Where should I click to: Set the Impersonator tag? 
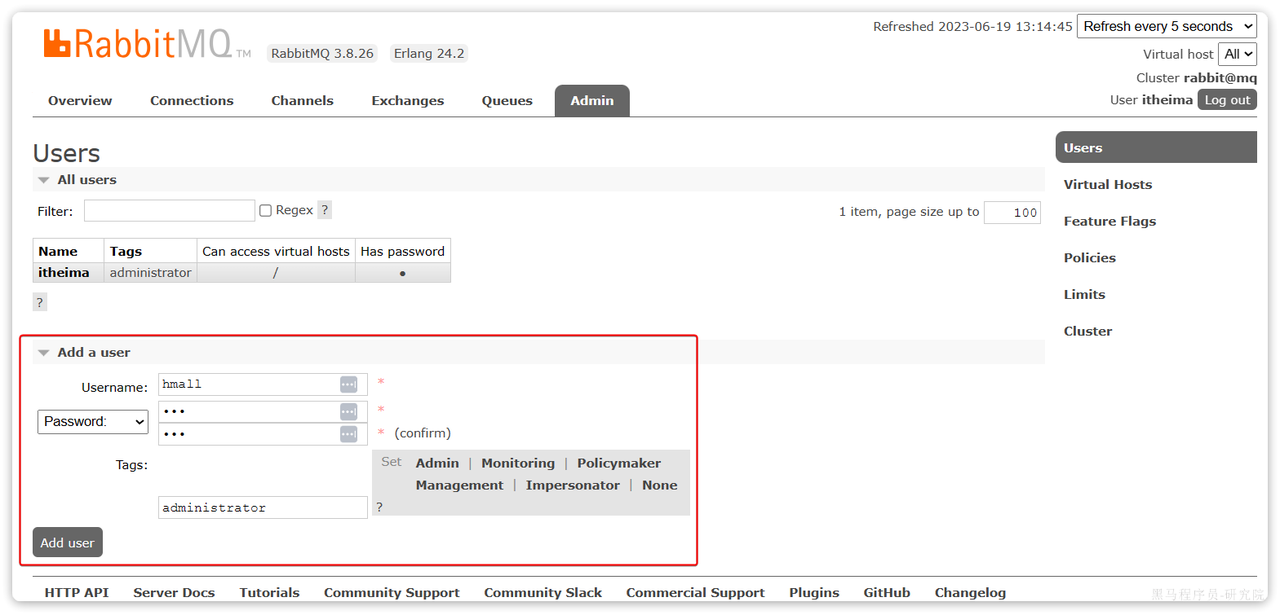click(573, 485)
